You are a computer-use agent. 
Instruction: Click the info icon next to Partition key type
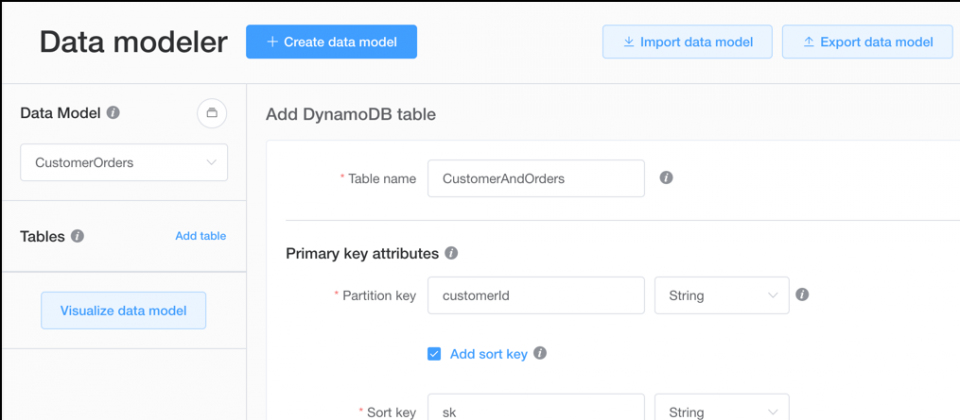coord(802,295)
